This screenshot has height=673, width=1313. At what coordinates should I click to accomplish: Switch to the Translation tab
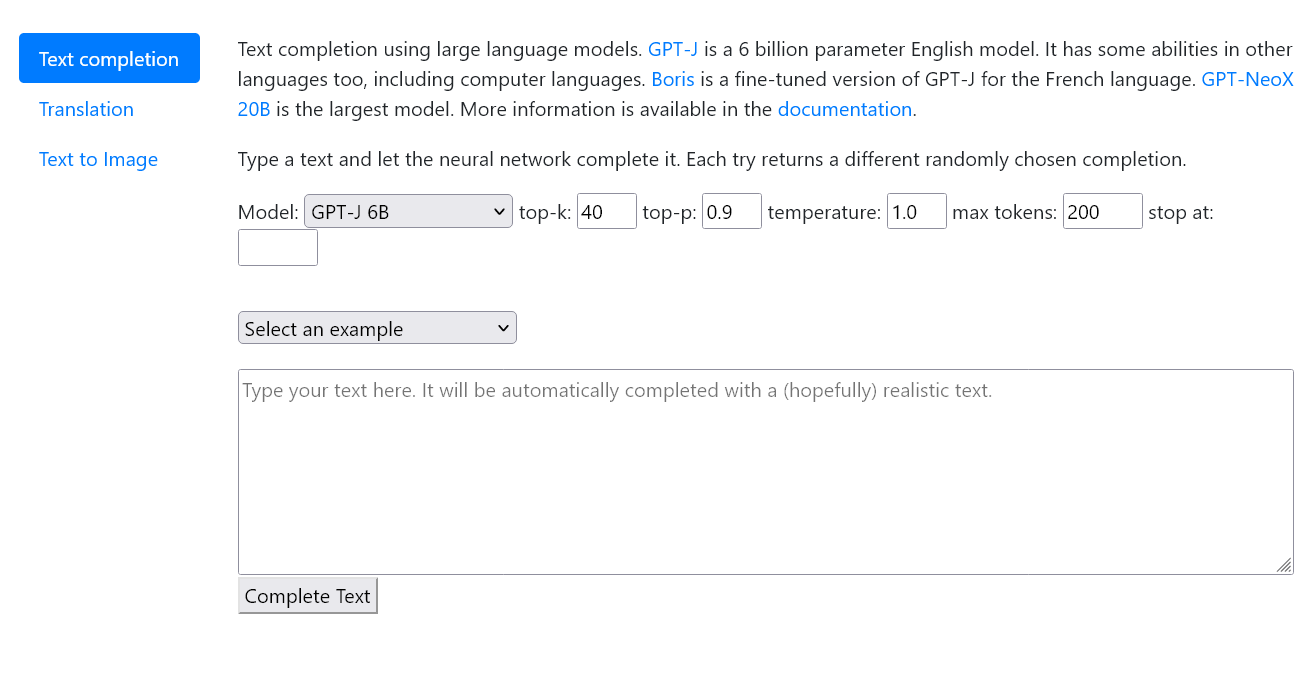[86, 109]
